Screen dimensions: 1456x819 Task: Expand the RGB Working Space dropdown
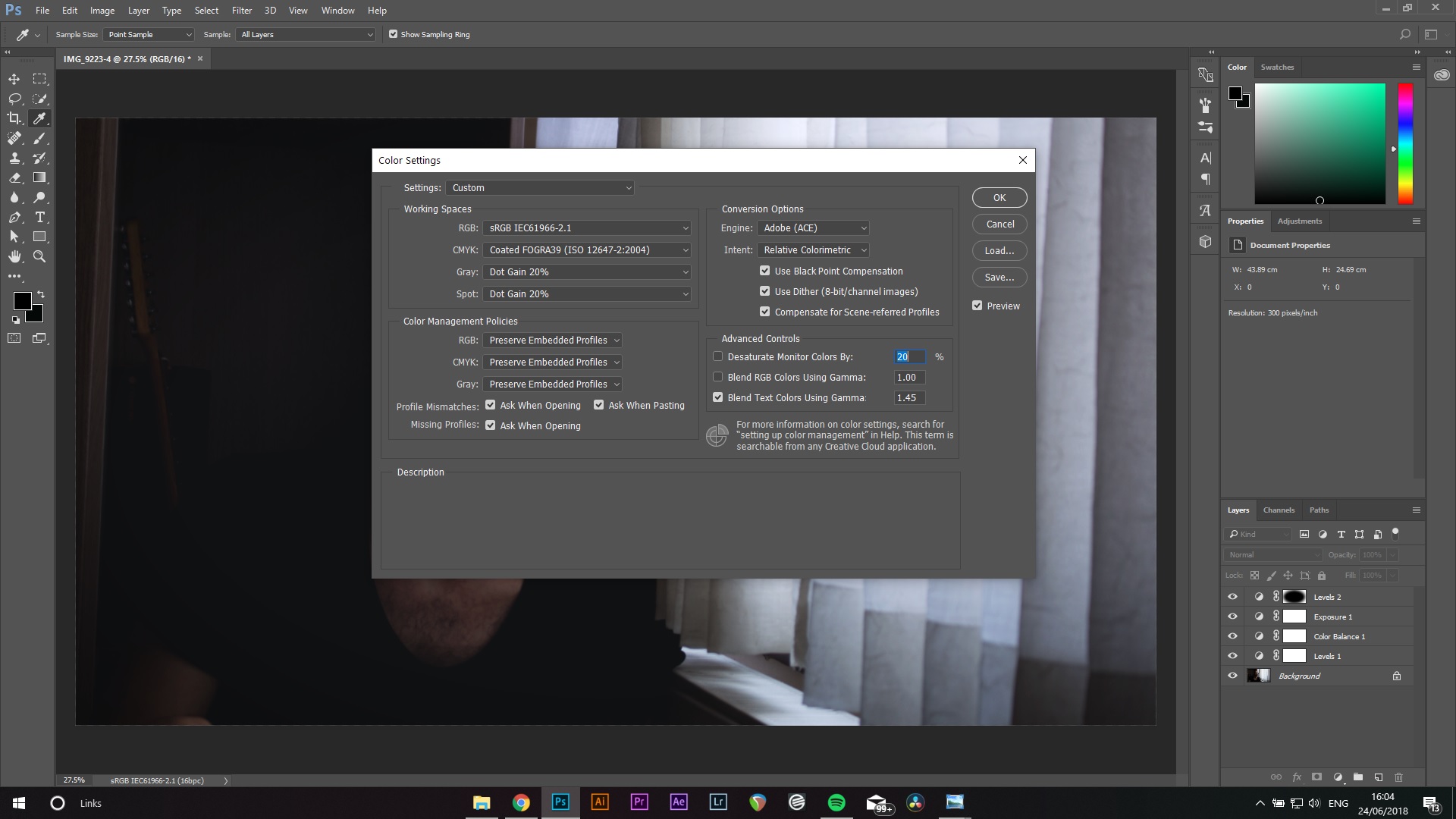click(x=684, y=227)
